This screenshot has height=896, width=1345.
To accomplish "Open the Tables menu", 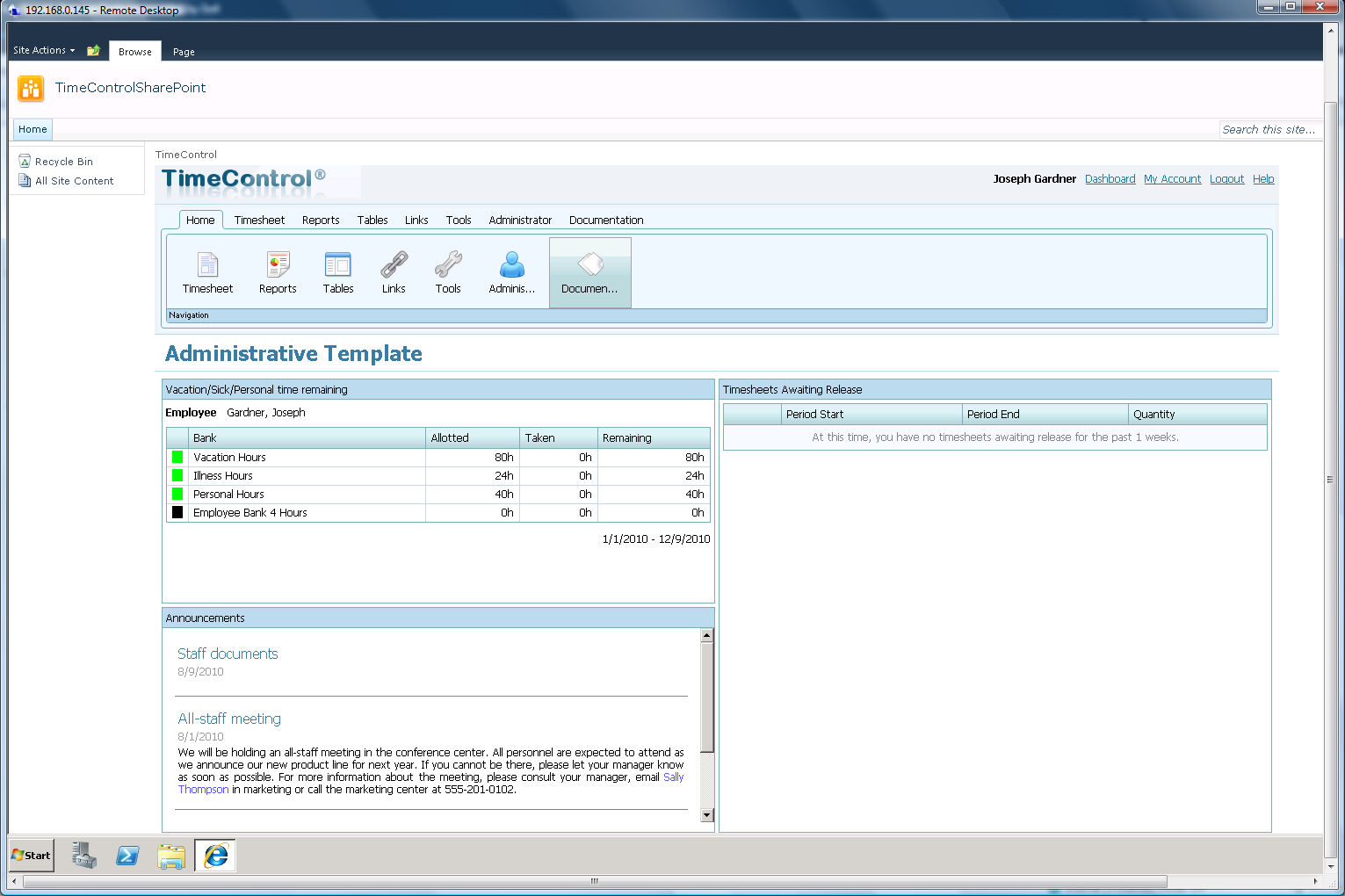I will tap(372, 220).
